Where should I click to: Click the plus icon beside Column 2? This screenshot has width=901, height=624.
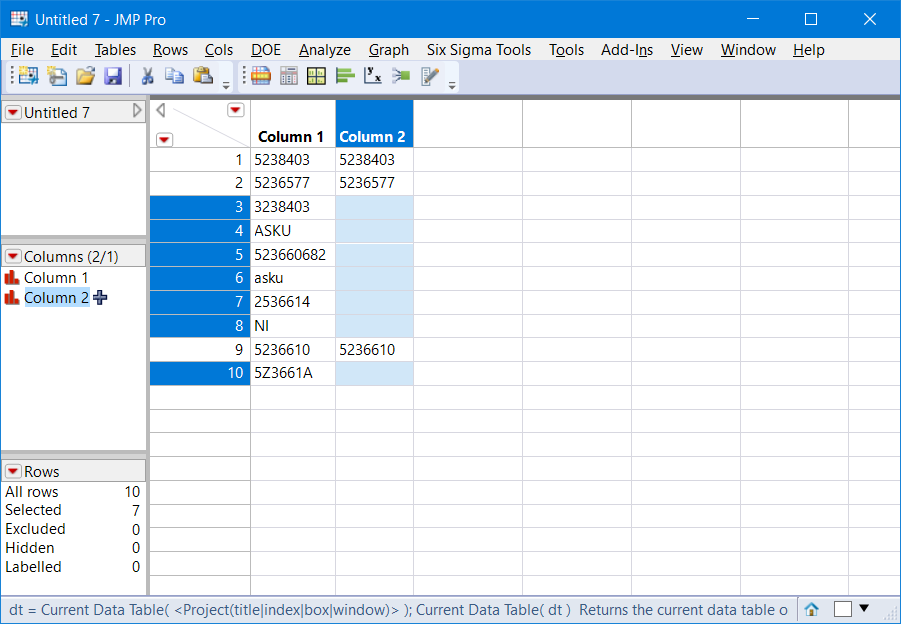[x=99, y=297]
